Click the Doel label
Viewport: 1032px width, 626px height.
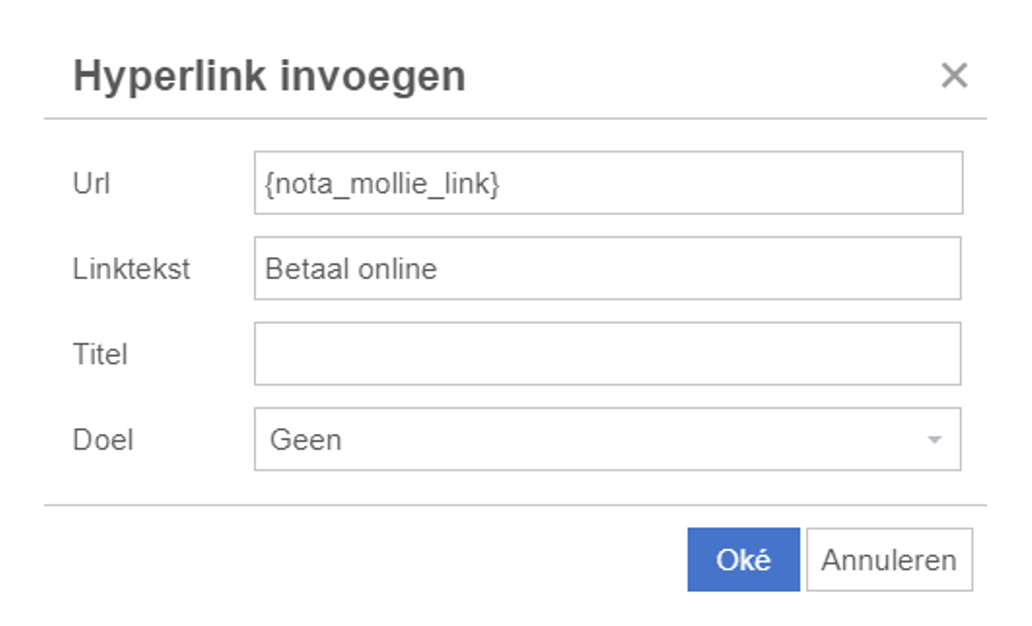tap(103, 439)
